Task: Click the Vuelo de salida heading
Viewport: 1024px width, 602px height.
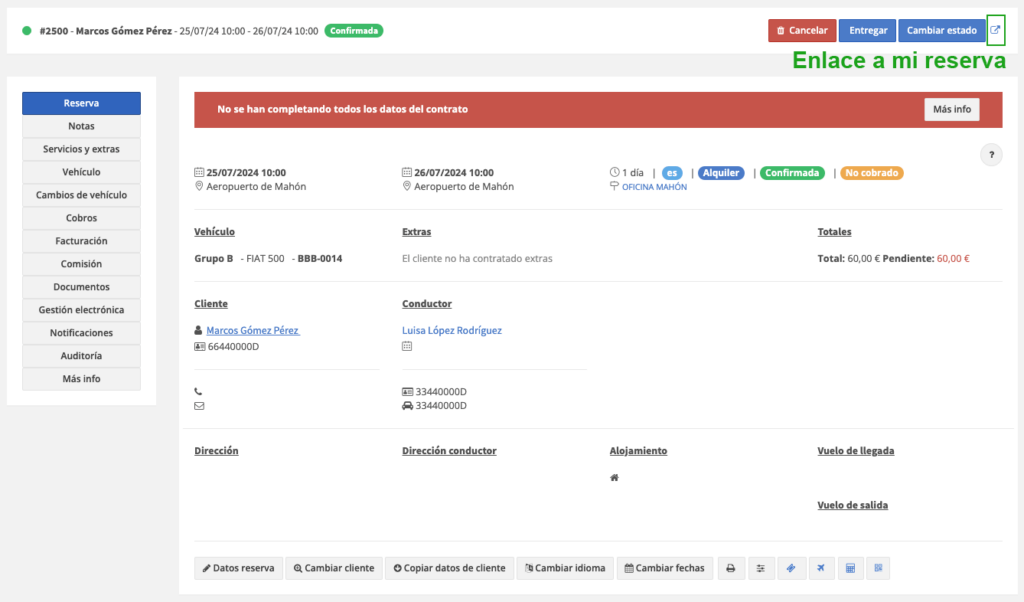Action: (x=852, y=505)
